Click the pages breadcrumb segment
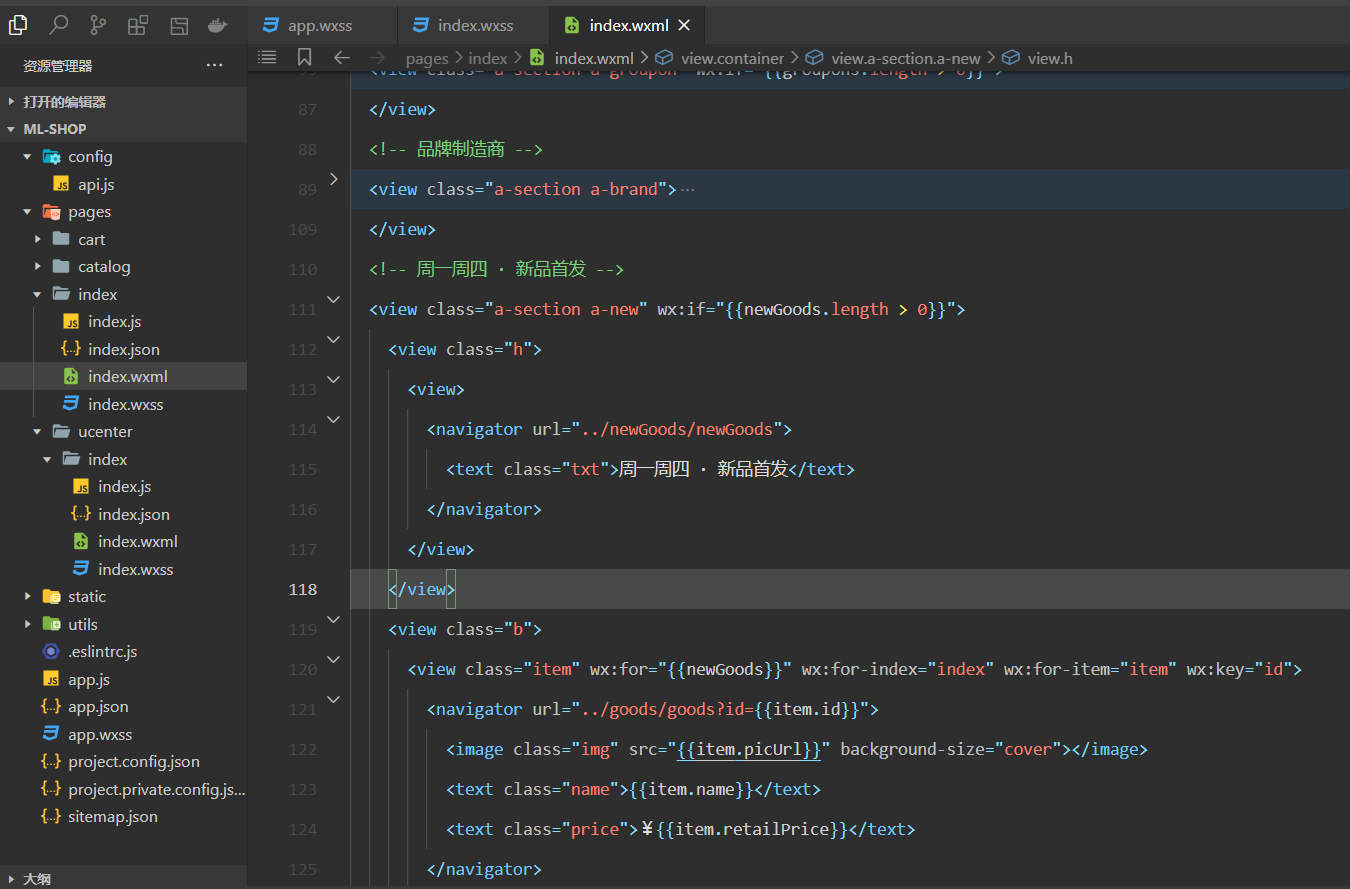The width and height of the screenshot is (1350, 889). pyautogui.click(x=427, y=58)
